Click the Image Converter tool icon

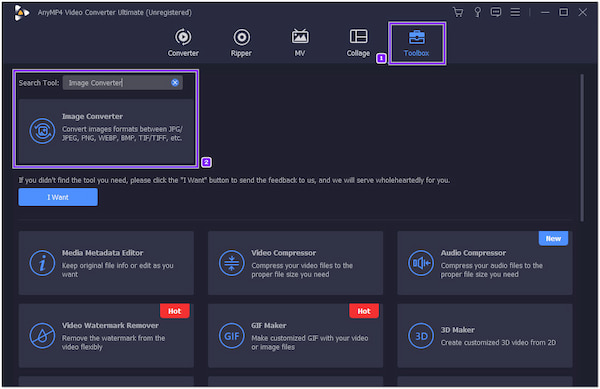[42, 131]
